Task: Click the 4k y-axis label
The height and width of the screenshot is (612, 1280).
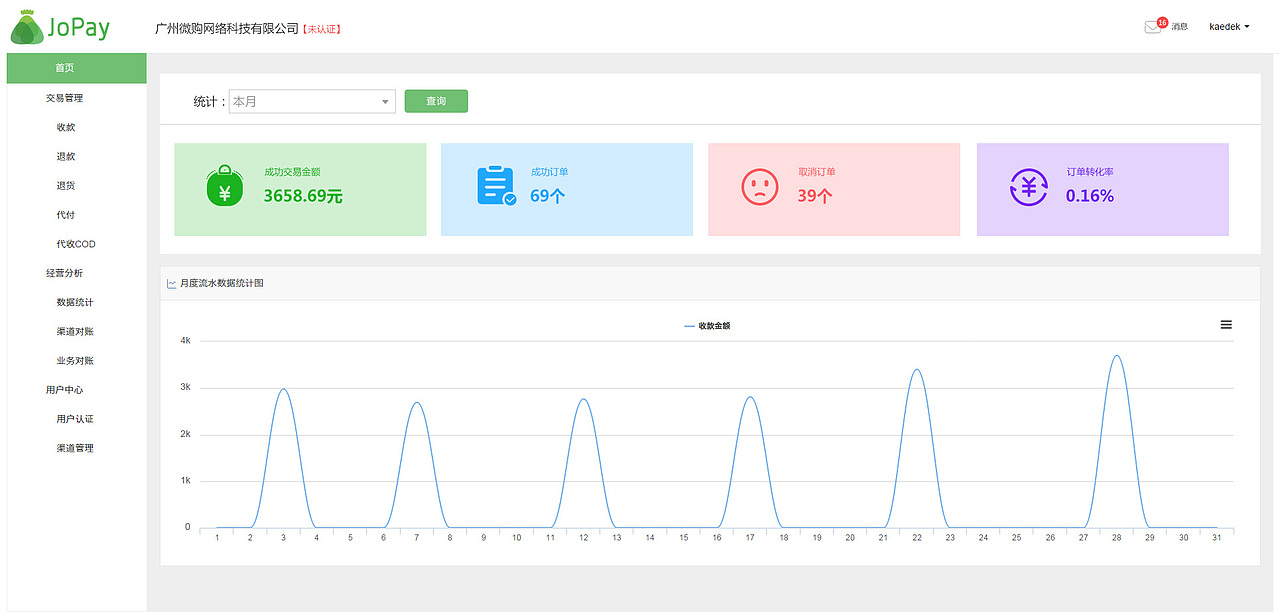Action: click(x=185, y=341)
